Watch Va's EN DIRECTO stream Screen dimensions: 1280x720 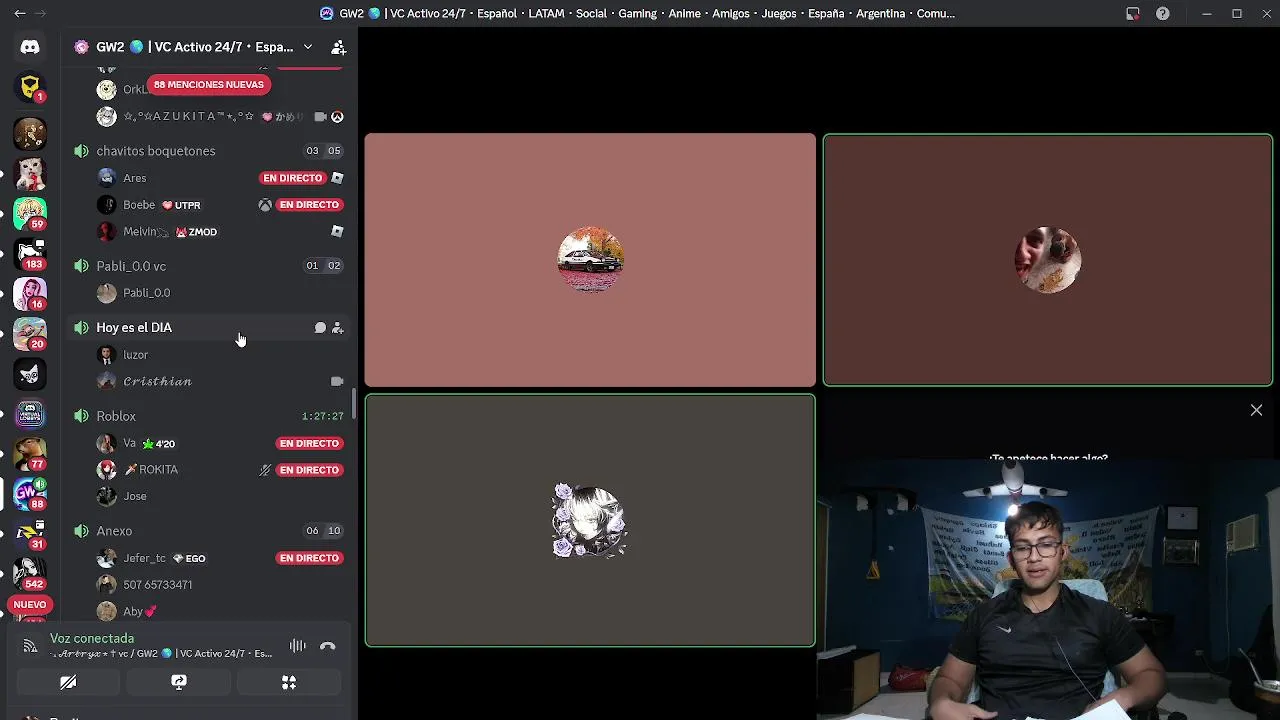click(x=309, y=443)
